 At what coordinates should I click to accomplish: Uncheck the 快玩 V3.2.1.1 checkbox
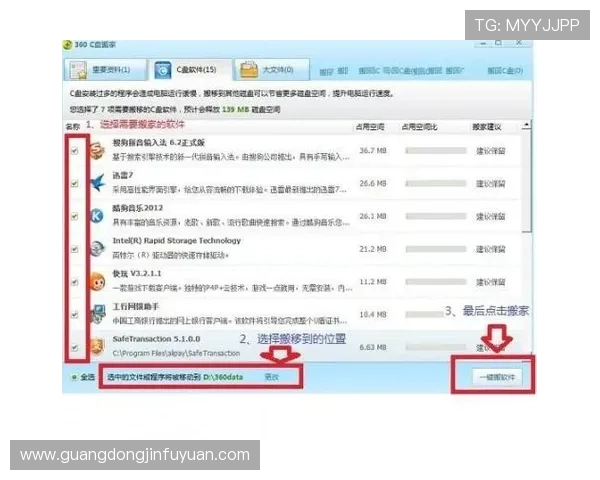tap(75, 282)
